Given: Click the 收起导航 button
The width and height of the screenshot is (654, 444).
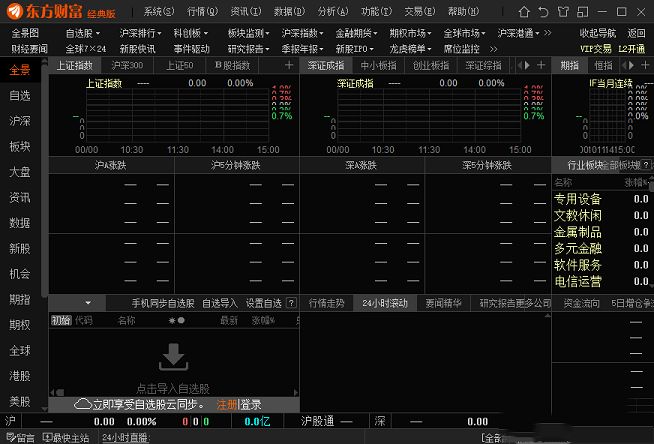Looking at the screenshot, I should (x=597, y=33).
